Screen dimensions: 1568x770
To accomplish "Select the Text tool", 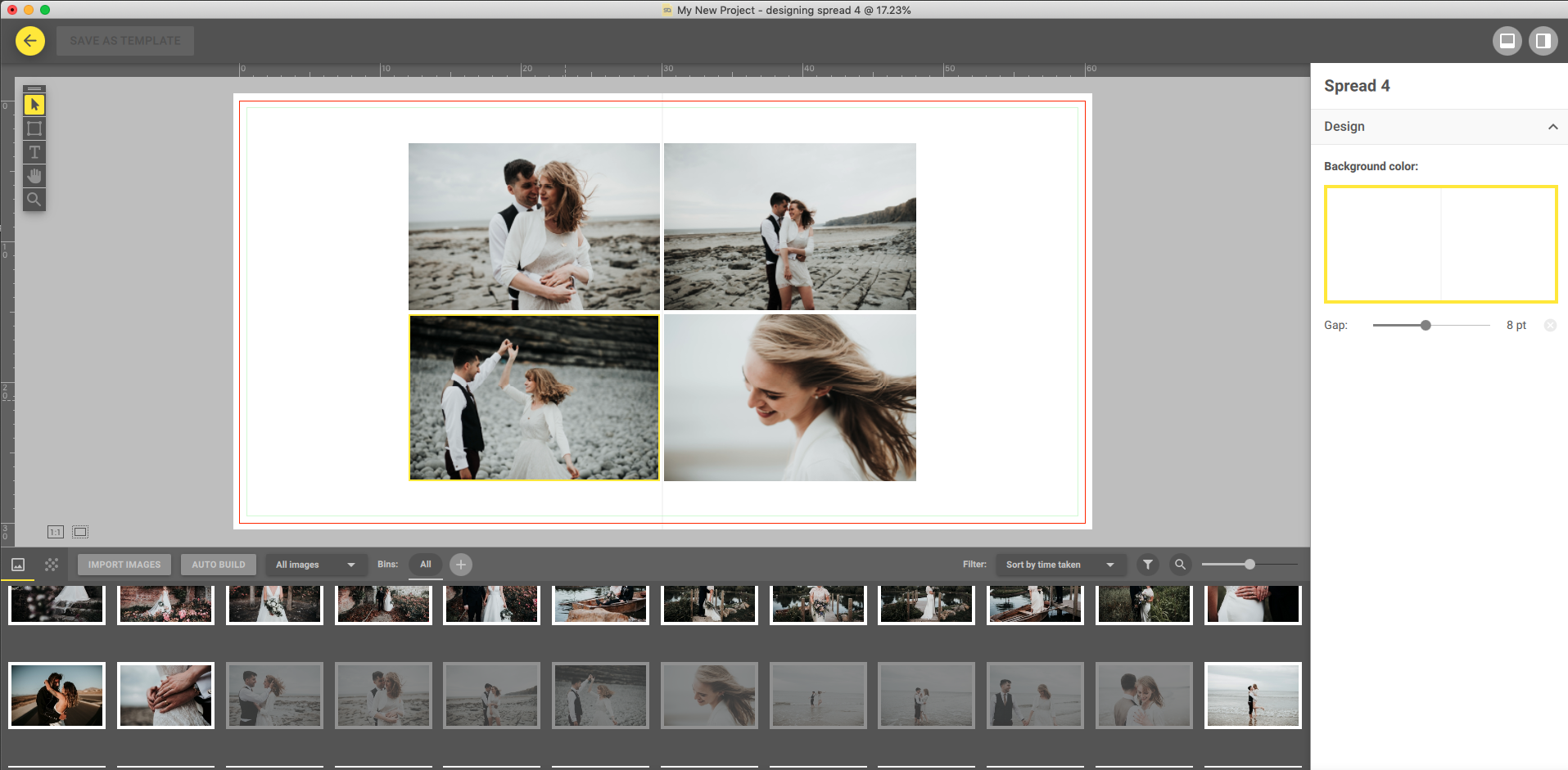I will (x=34, y=152).
